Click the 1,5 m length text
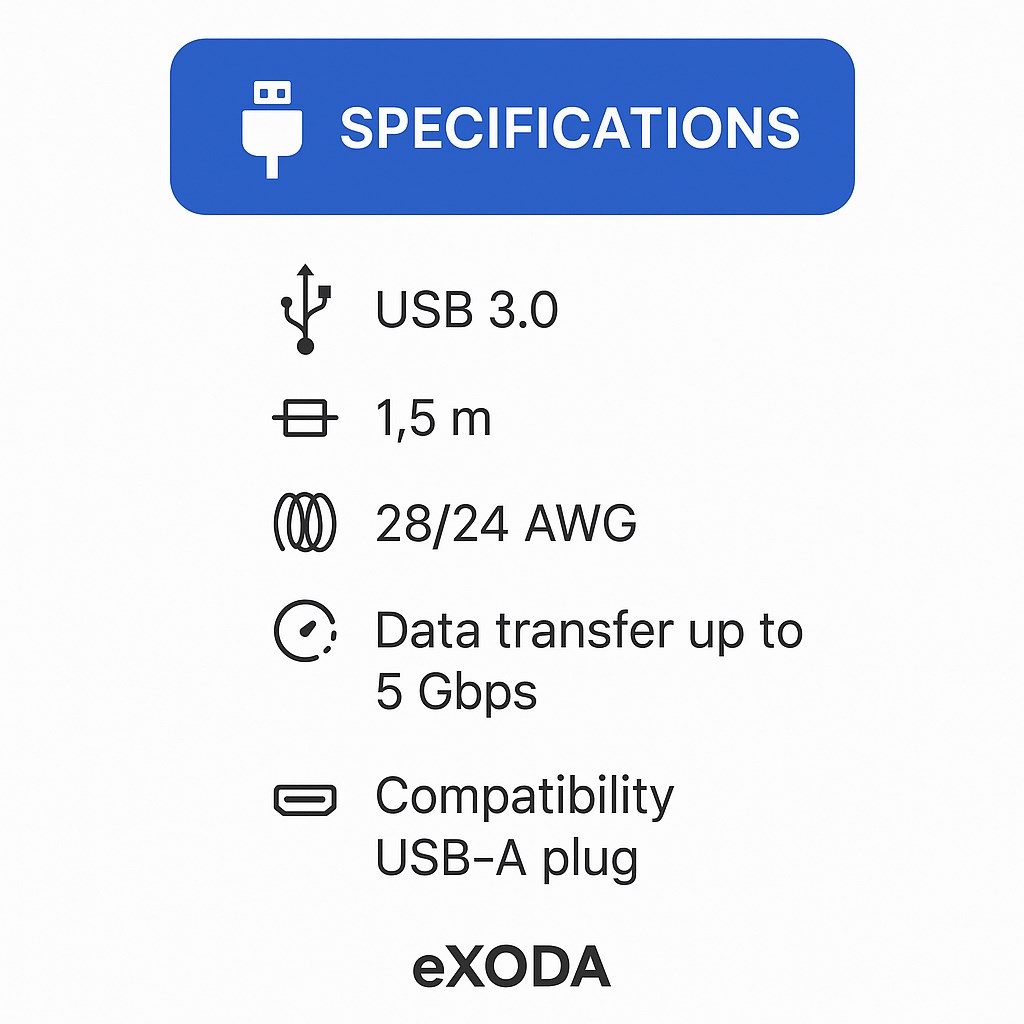1024x1024 pixels. click(x=433, y=419)
